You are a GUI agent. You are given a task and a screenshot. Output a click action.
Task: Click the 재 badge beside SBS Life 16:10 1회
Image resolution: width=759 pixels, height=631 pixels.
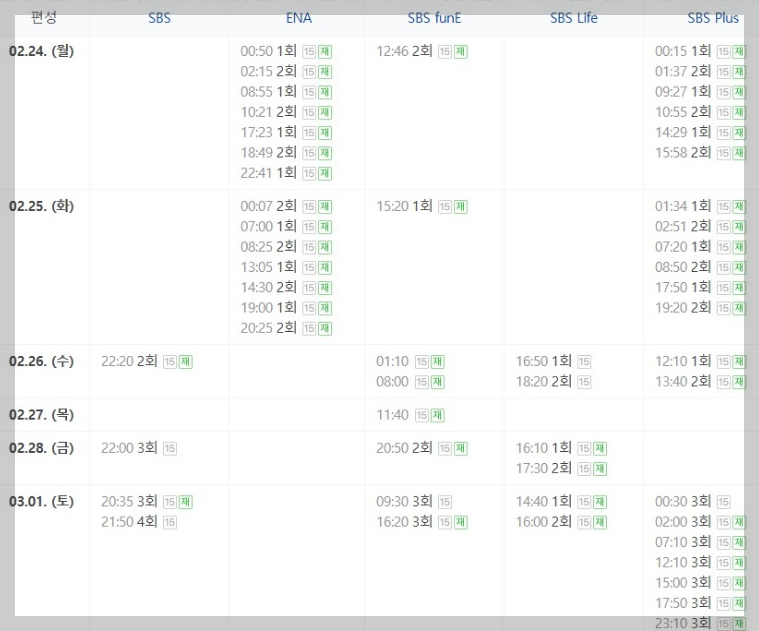click(600, 449)
